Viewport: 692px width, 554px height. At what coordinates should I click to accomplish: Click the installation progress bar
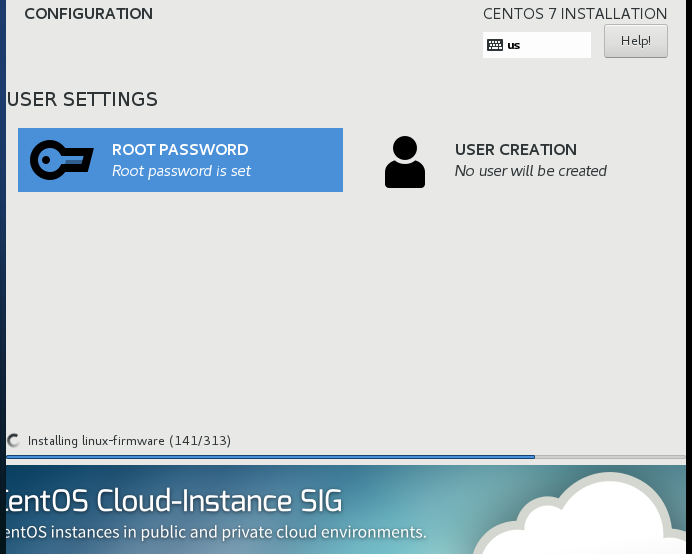point(346,457)
